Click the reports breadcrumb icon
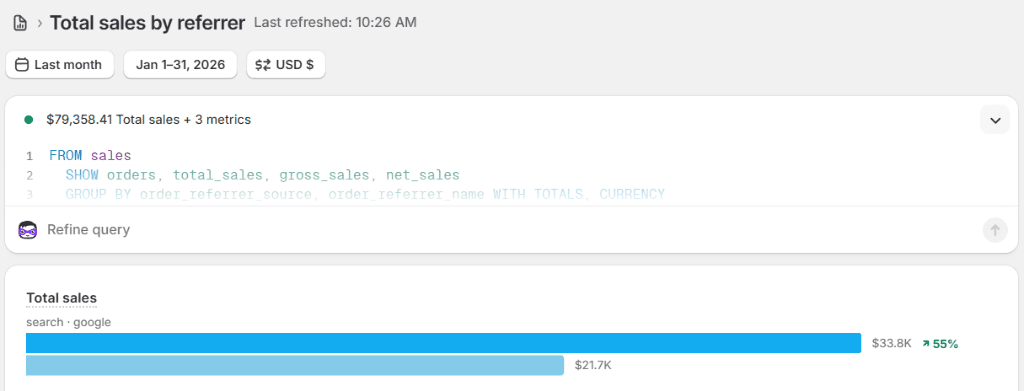1024x391 pixels. (x=20, y=23)
